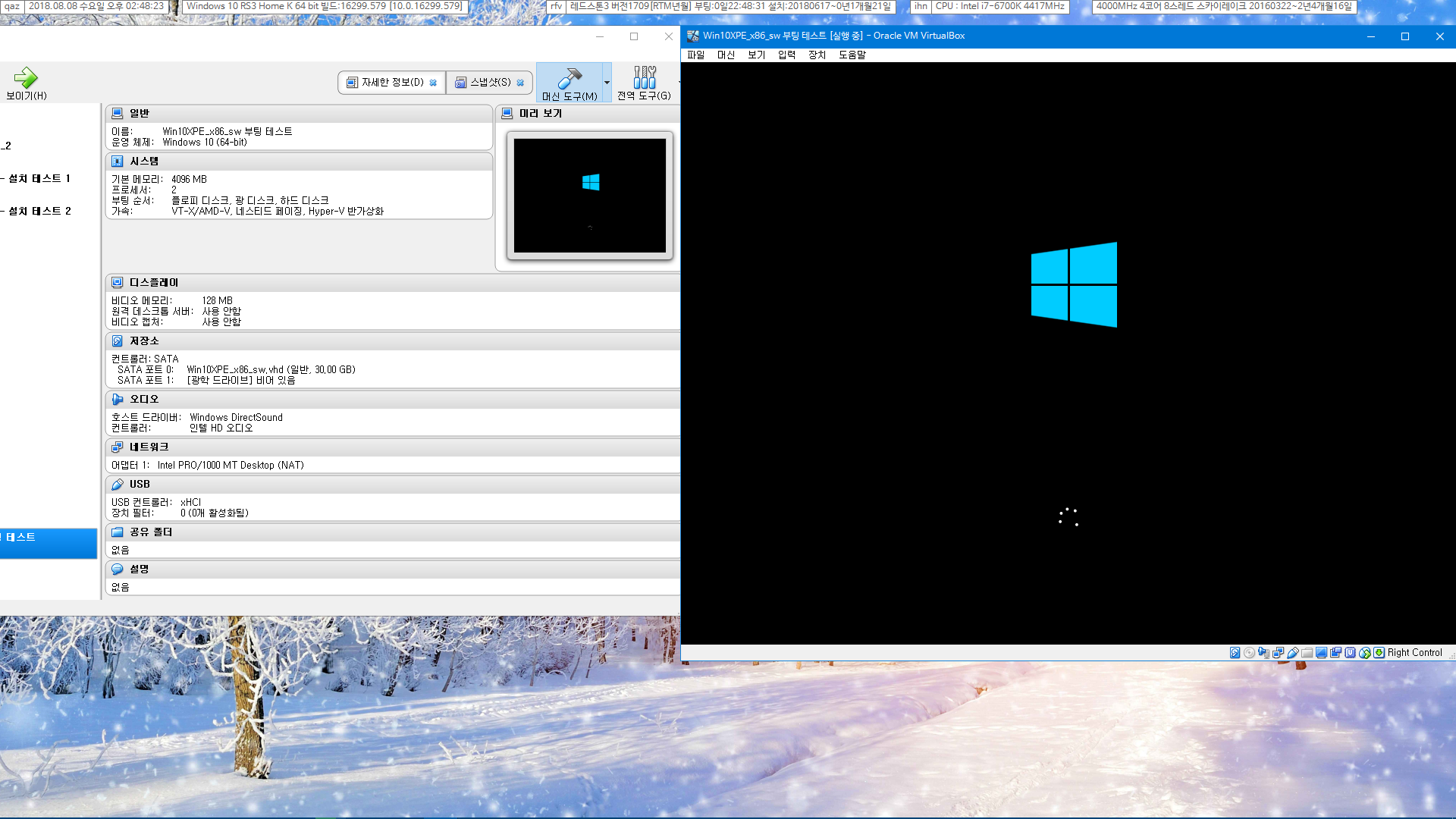This screenshot has height=819, width=1456.
Task: Click the mouse integration status icon
Action: coord(1364,652)
